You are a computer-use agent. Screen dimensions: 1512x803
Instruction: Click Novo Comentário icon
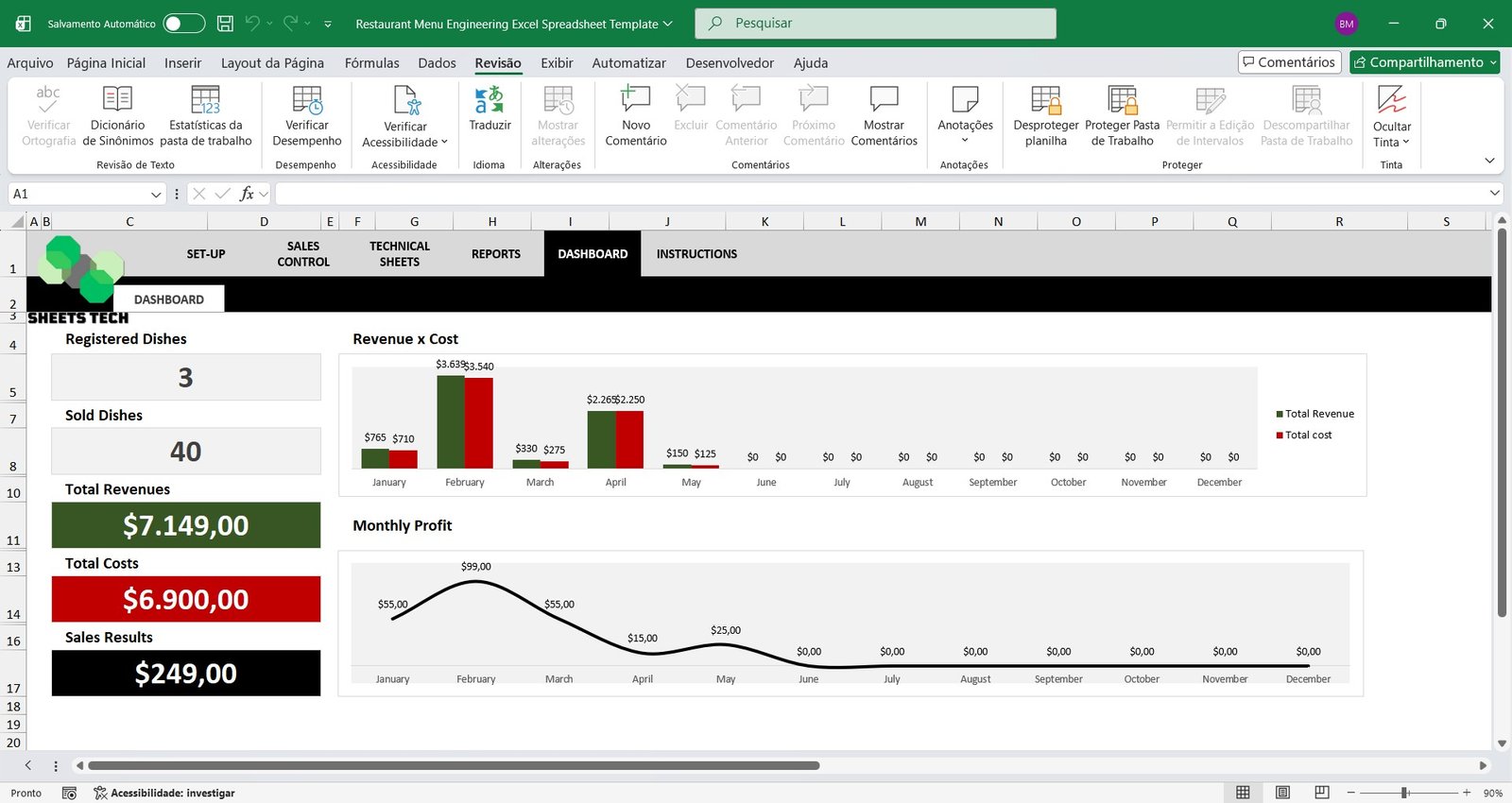pos(635,100)
